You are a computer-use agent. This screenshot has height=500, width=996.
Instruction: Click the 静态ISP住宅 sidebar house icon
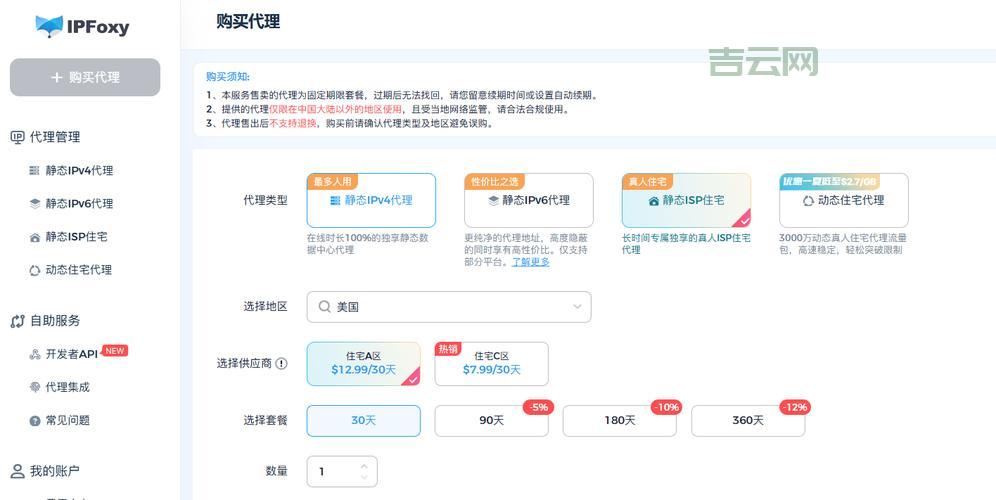point(34,237)
